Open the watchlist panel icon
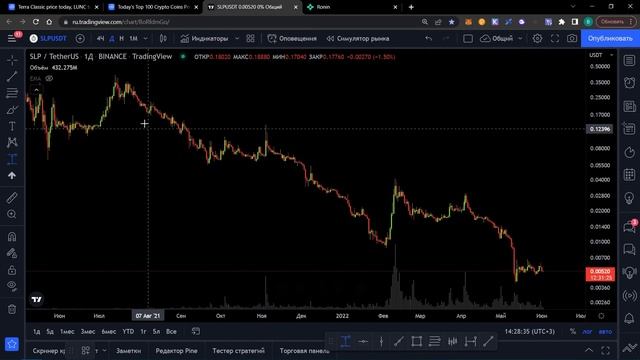 coord(629,60)
